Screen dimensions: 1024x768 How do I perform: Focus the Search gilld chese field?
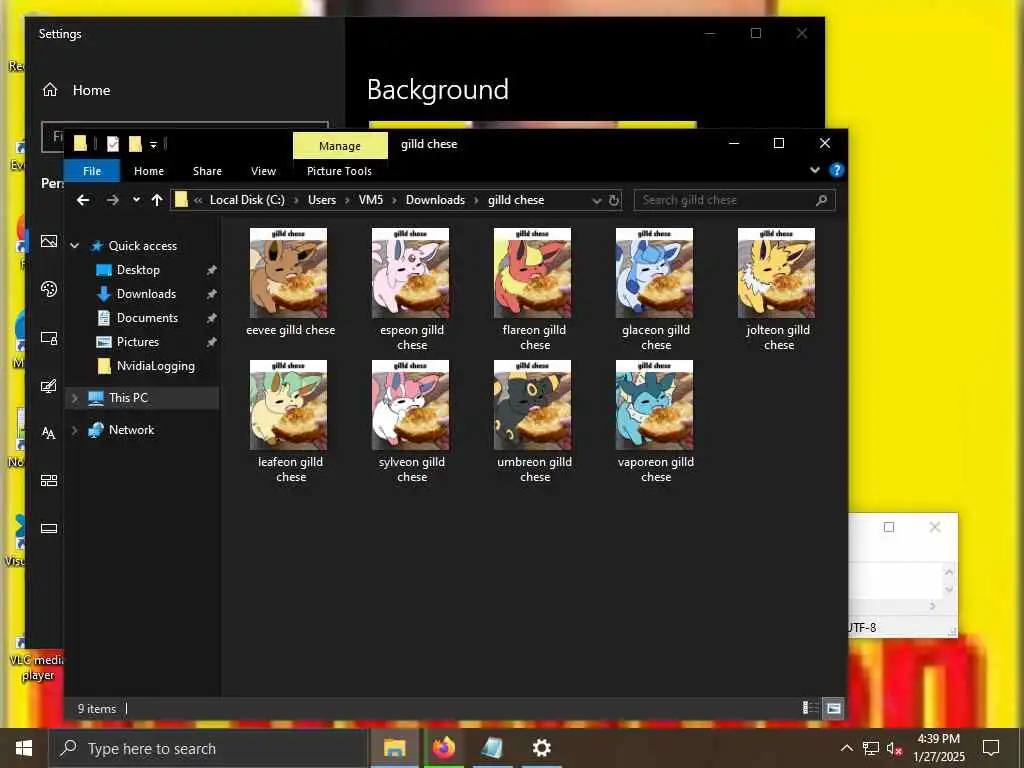pos(734,200)
